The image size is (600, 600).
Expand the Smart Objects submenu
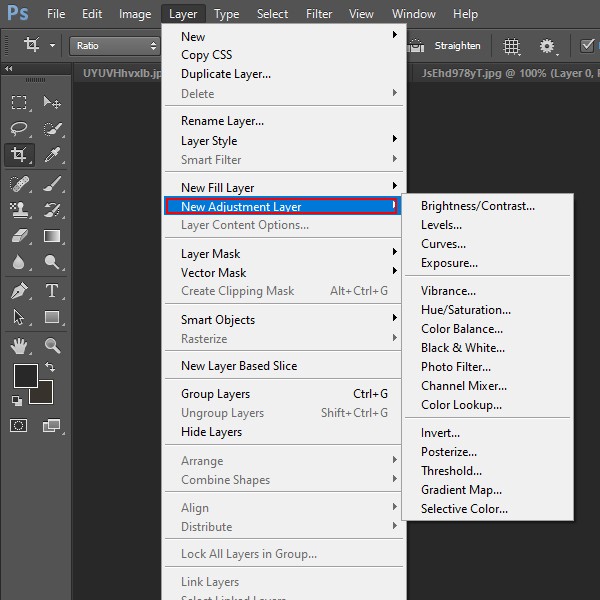[283, 320]
